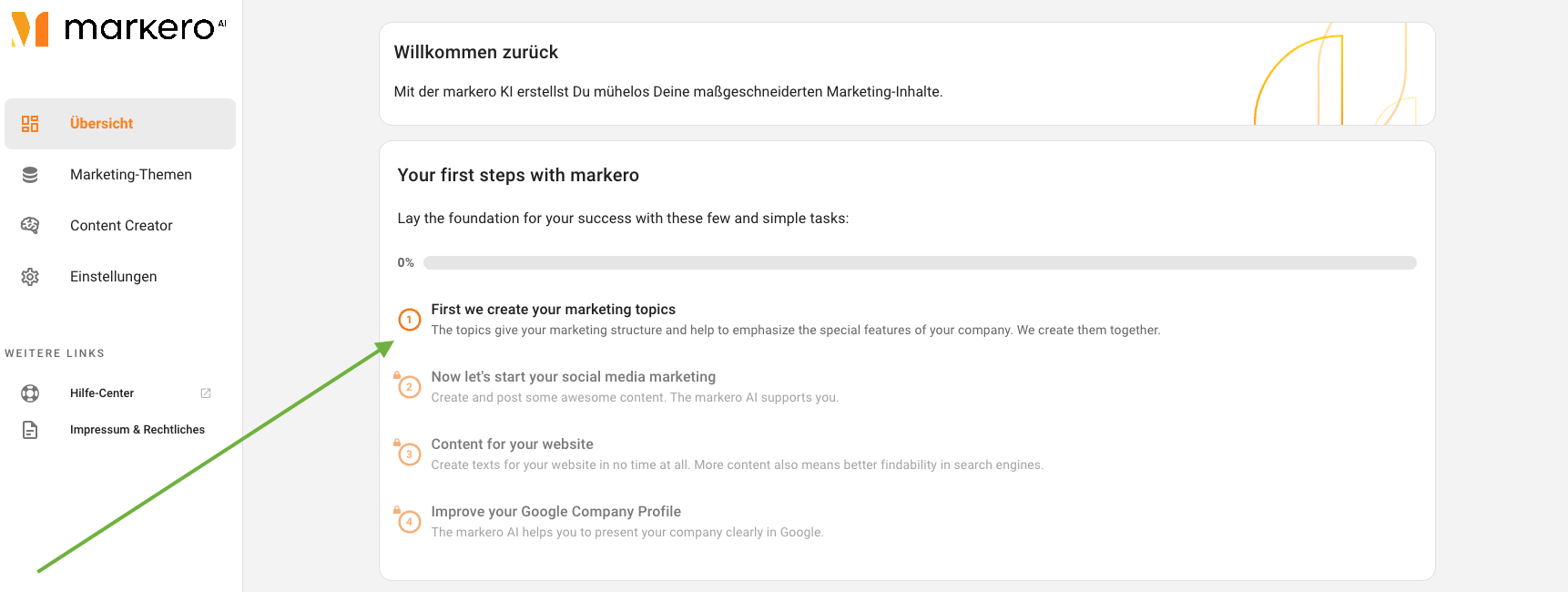Click the locked step 3 circle icon

(x=410, y=454)
